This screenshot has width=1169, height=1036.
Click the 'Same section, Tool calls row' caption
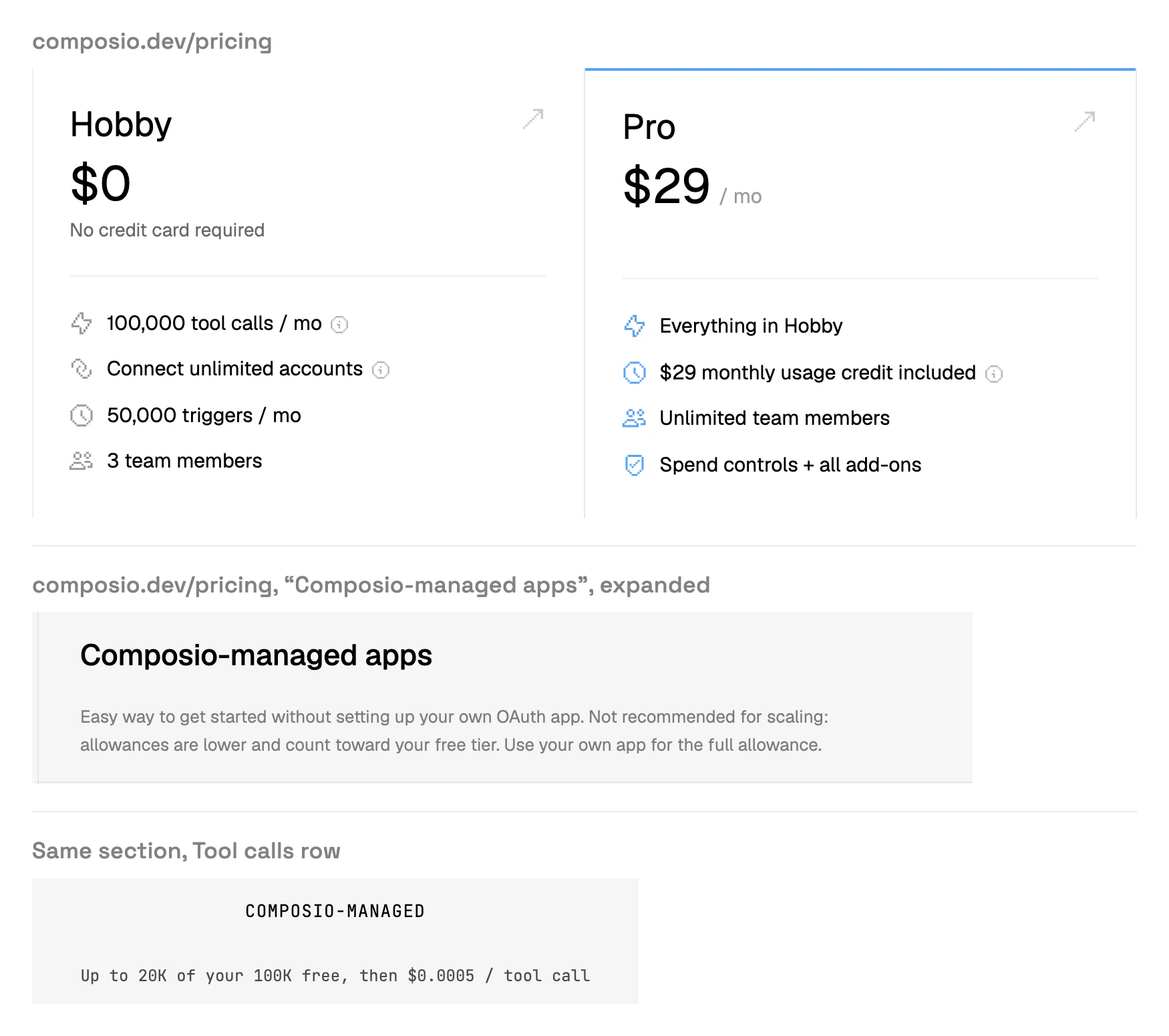186,851
